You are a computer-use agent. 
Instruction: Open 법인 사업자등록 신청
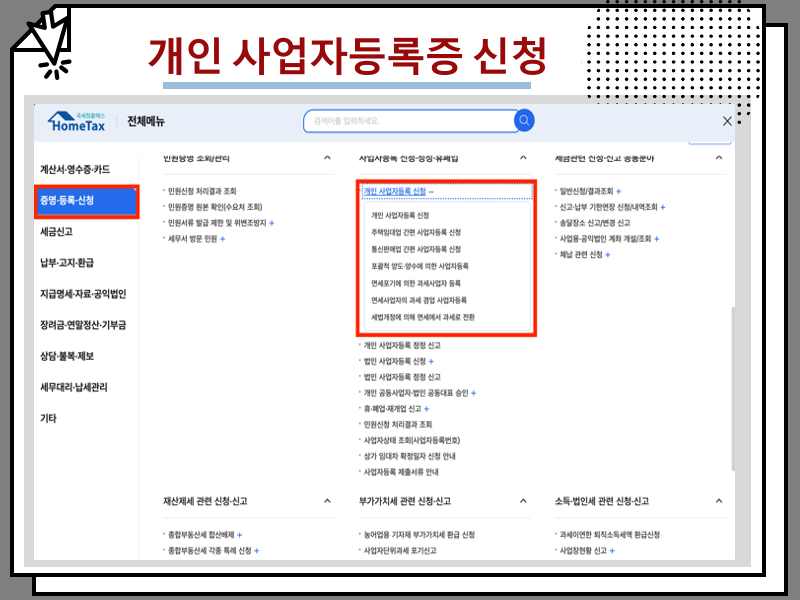[394, 361]
